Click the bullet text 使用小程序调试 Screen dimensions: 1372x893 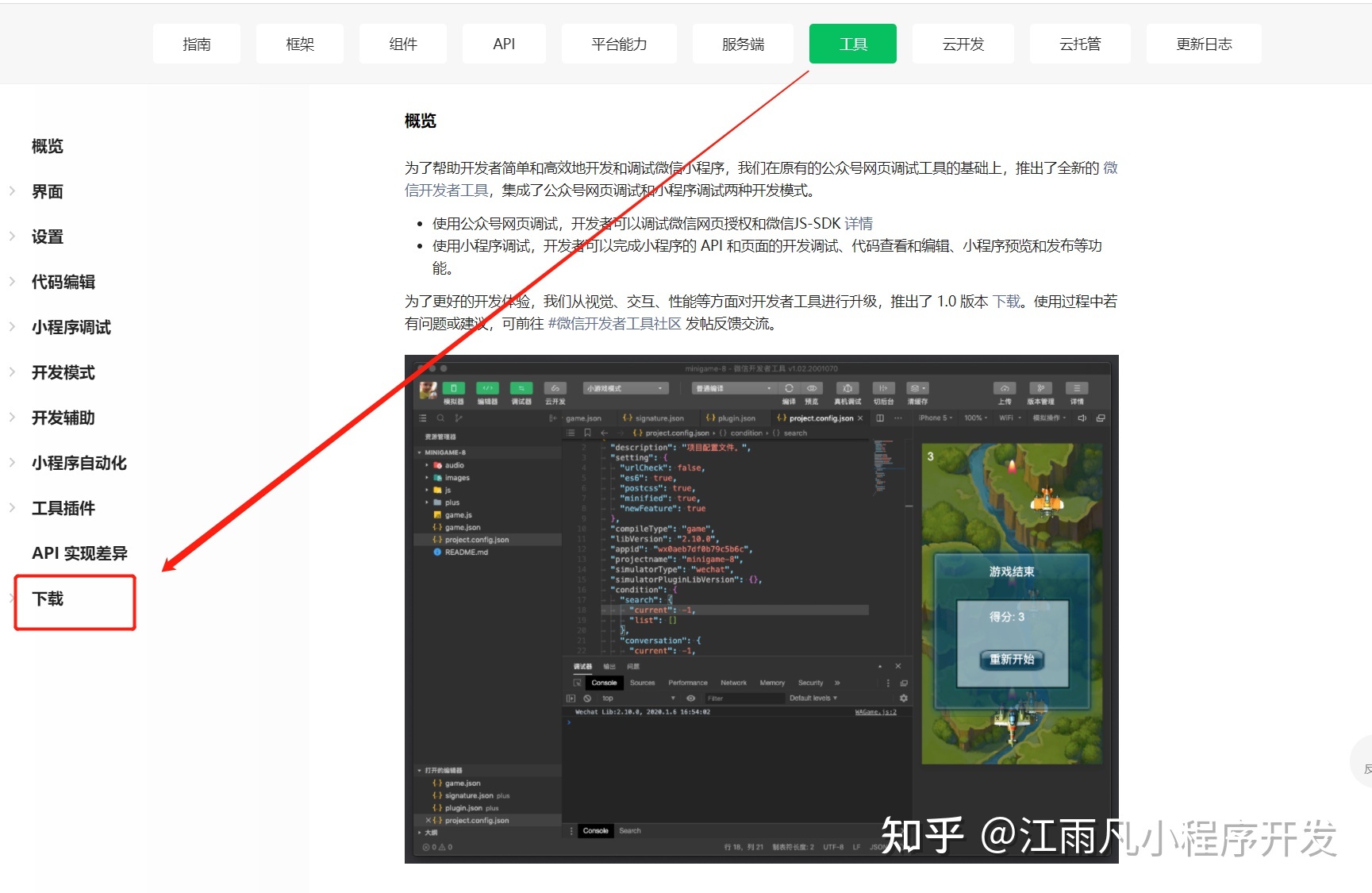click(x=482, y=246)
